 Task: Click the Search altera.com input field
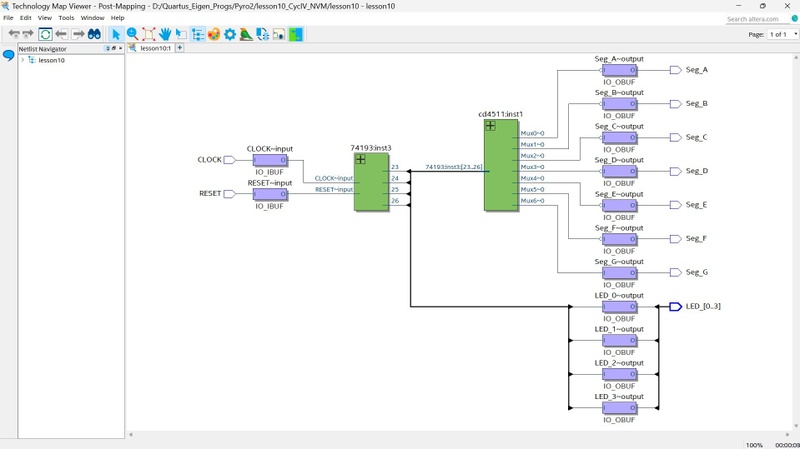point(757,19)
